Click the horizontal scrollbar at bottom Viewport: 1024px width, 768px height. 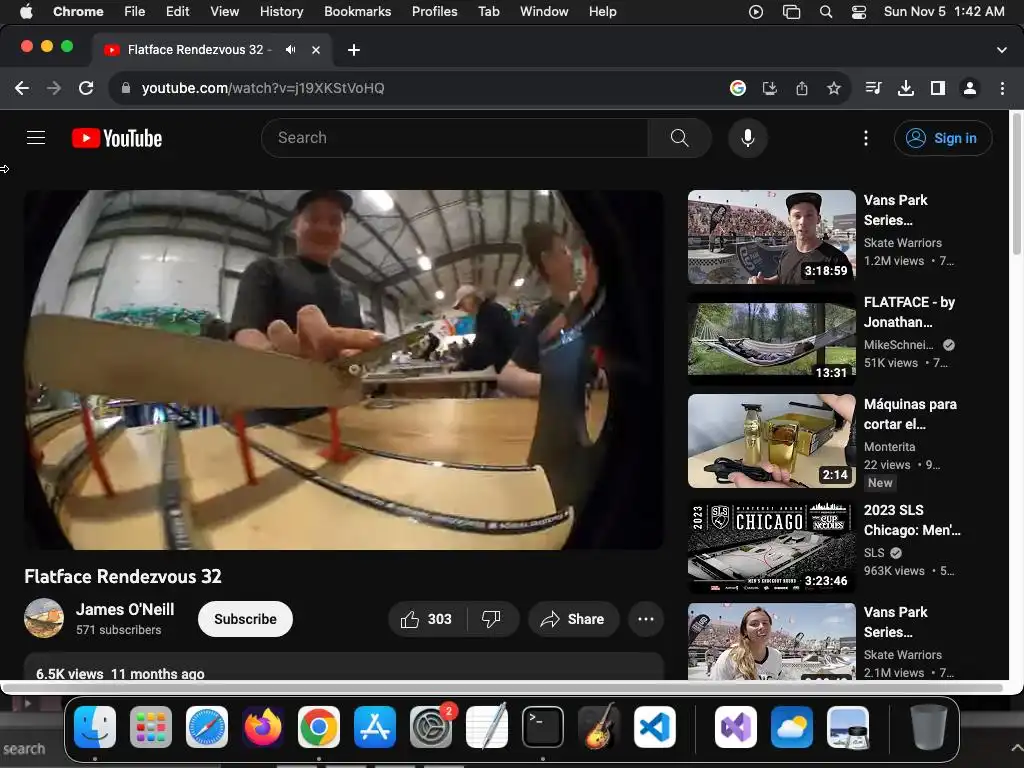pyautogui.click(x=503, y=688)
